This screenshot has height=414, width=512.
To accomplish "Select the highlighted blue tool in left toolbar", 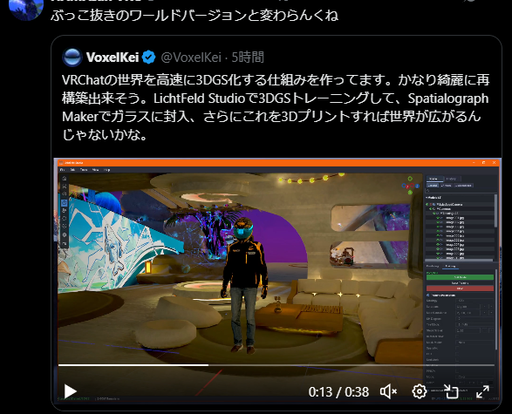I will (64, 203).
